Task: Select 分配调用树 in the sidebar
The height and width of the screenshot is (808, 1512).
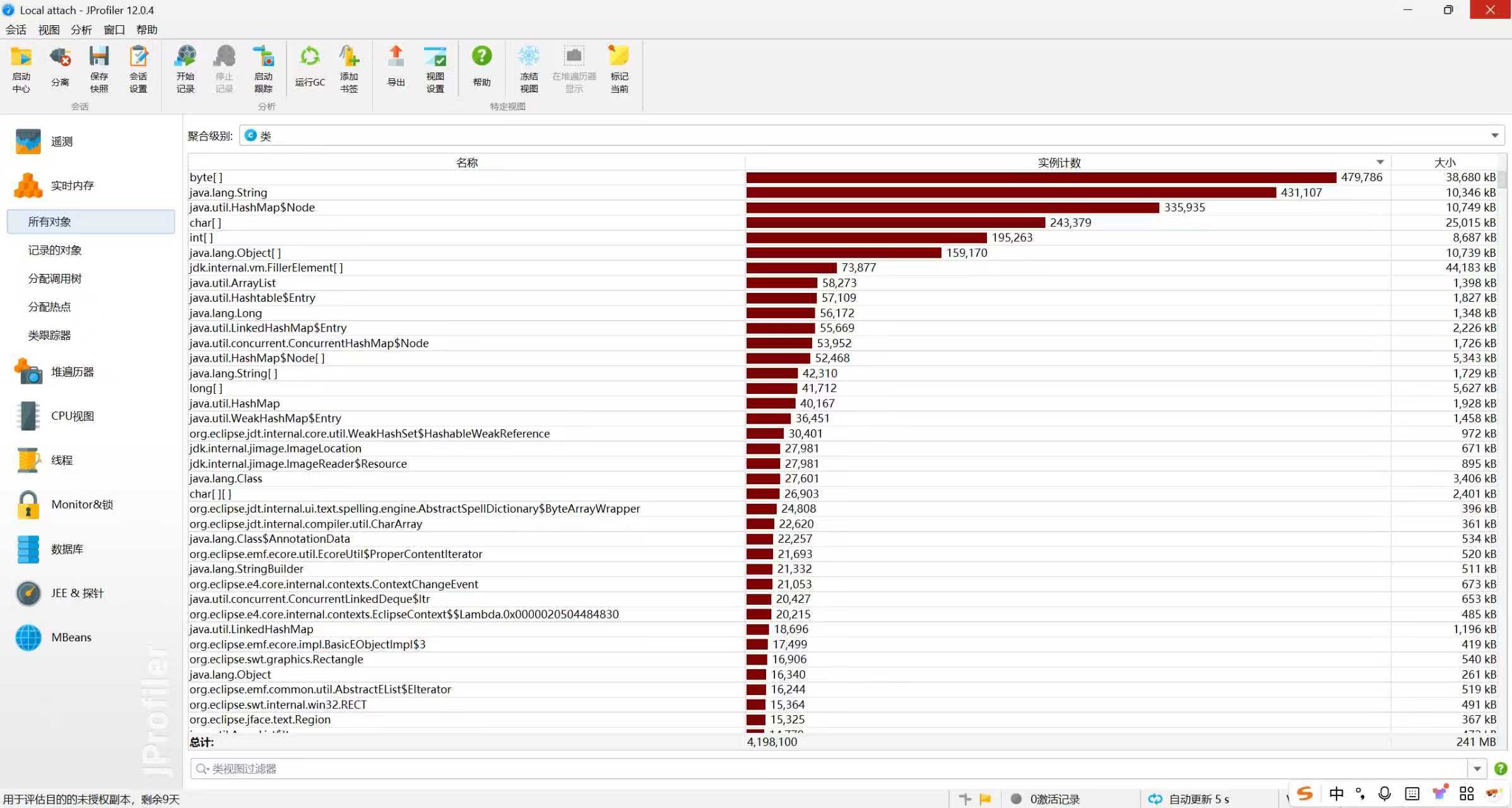Action: [55, 278]
